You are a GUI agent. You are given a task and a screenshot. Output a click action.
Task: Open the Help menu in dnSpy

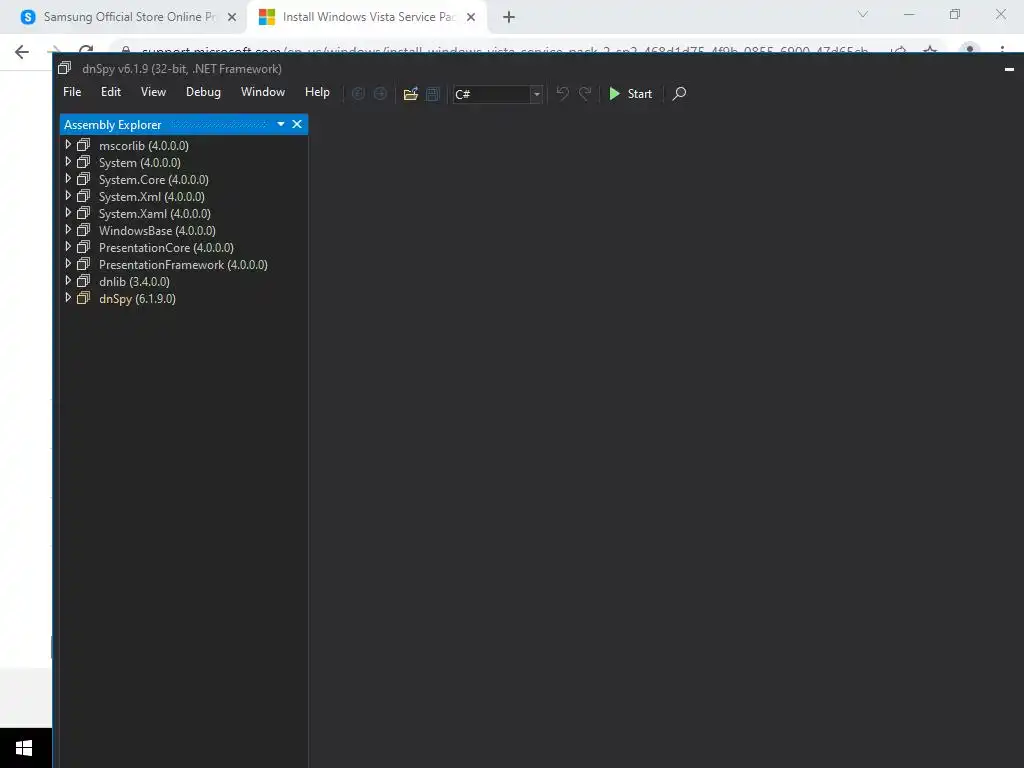click(317, 92)
